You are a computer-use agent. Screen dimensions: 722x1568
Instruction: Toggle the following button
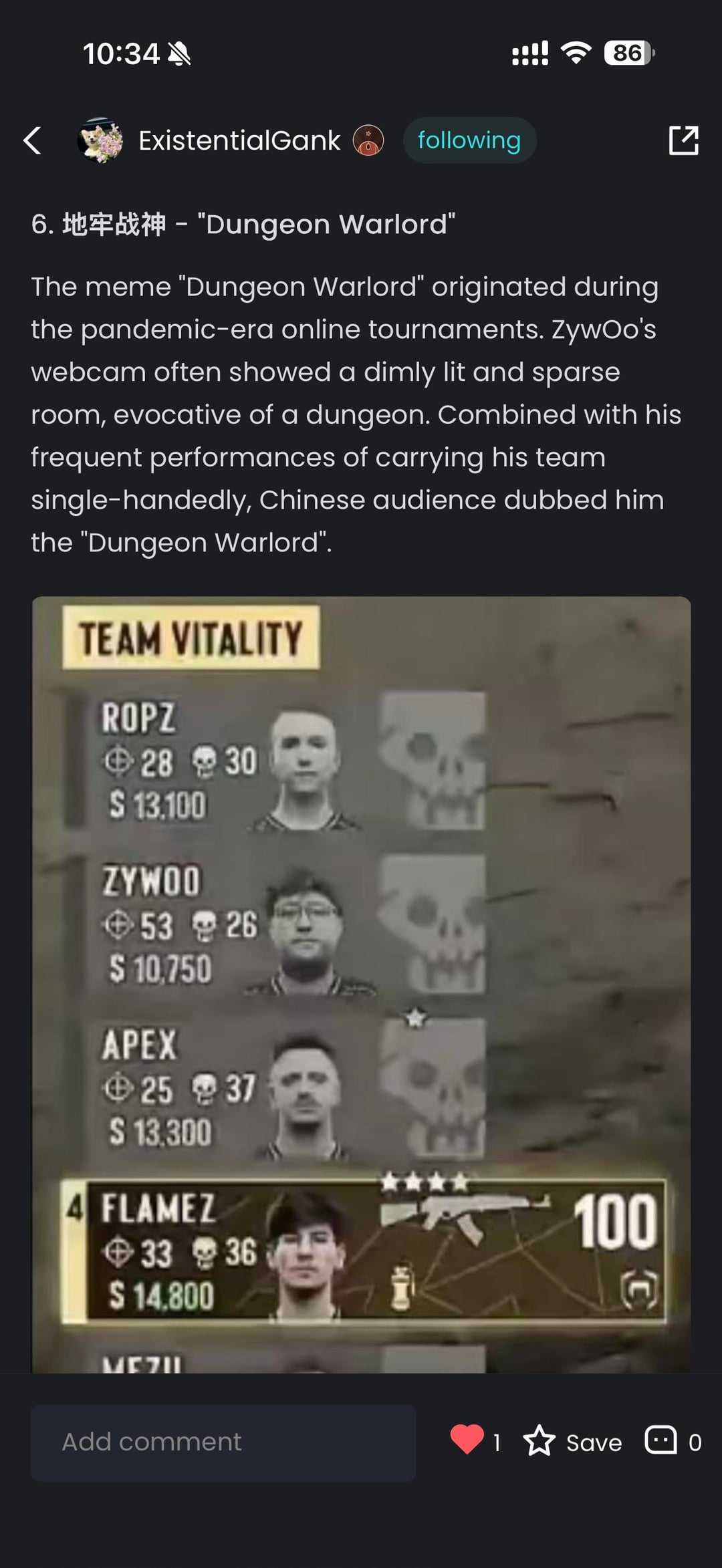[469, 140]
